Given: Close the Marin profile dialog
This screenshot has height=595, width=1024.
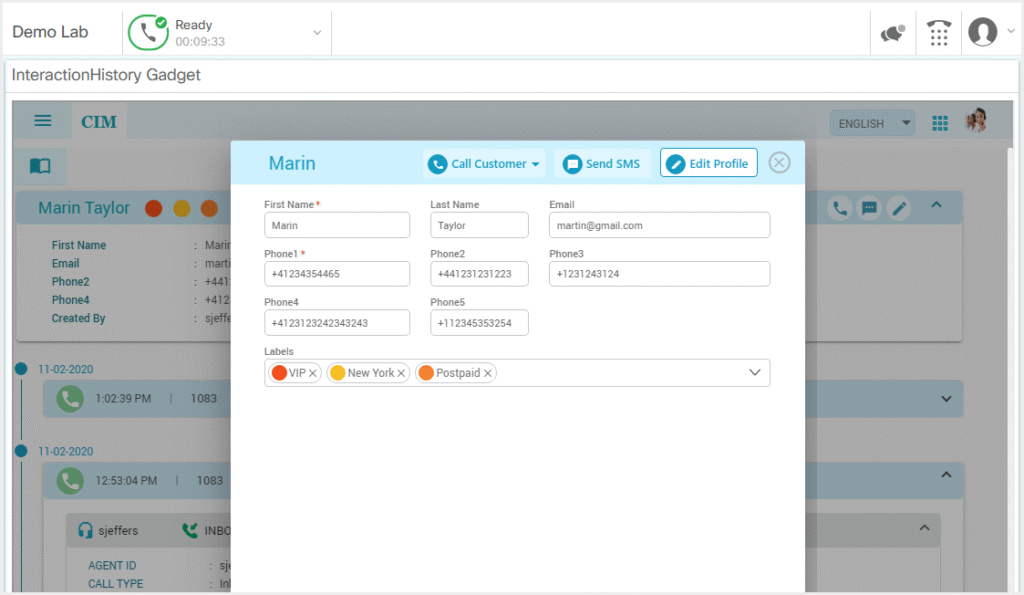Looking at the screenshot, I should 779,163.
